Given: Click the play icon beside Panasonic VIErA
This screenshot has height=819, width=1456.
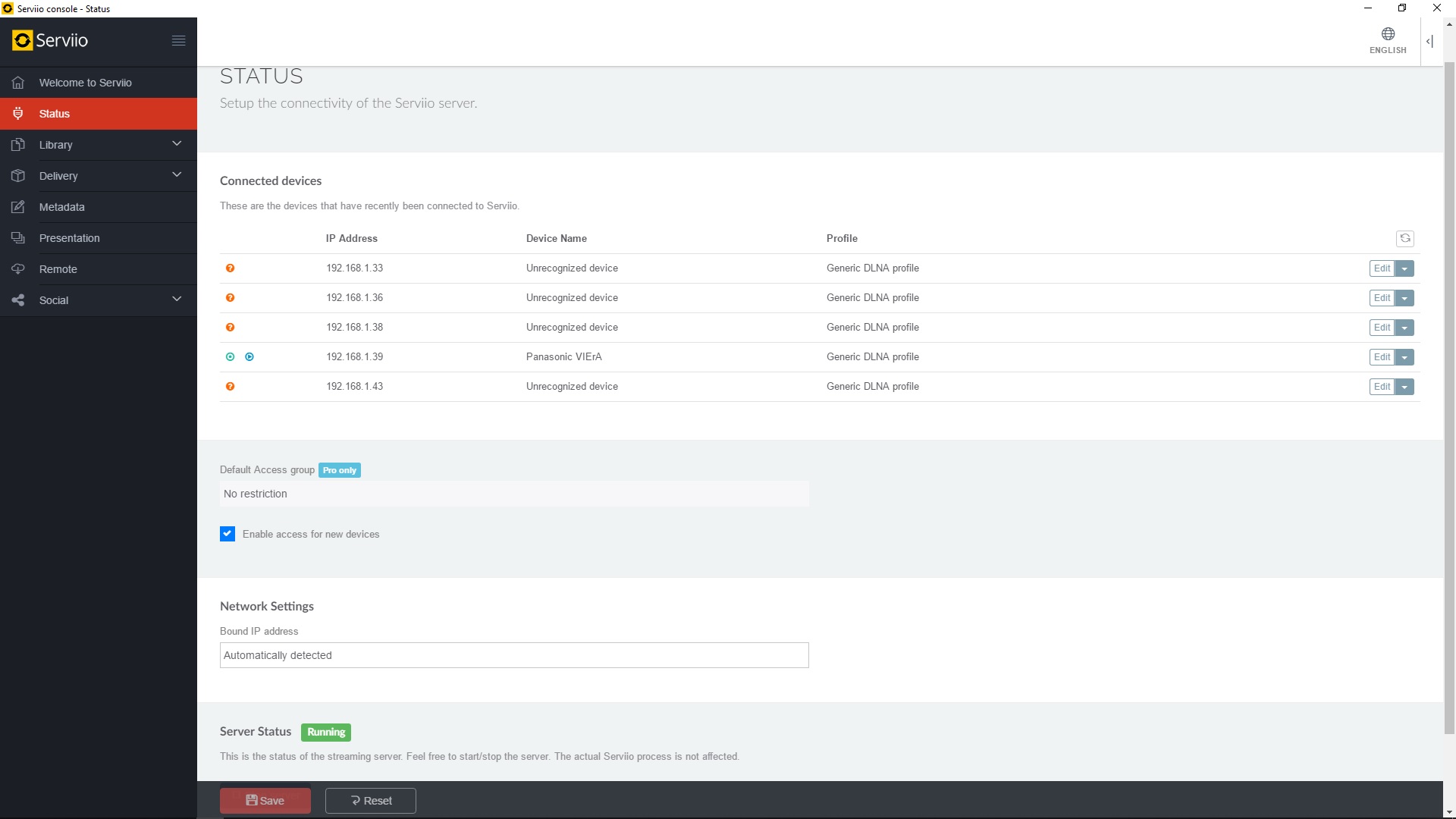Looking at the screenshot, I should point(249,357).
